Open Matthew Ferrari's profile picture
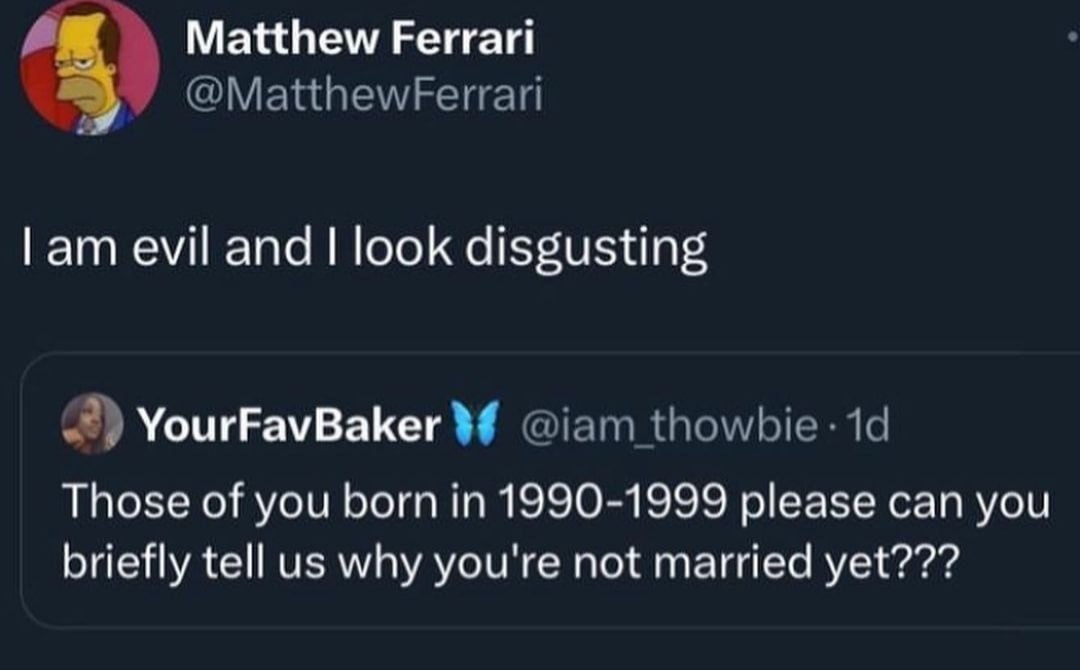 point(90,68)
